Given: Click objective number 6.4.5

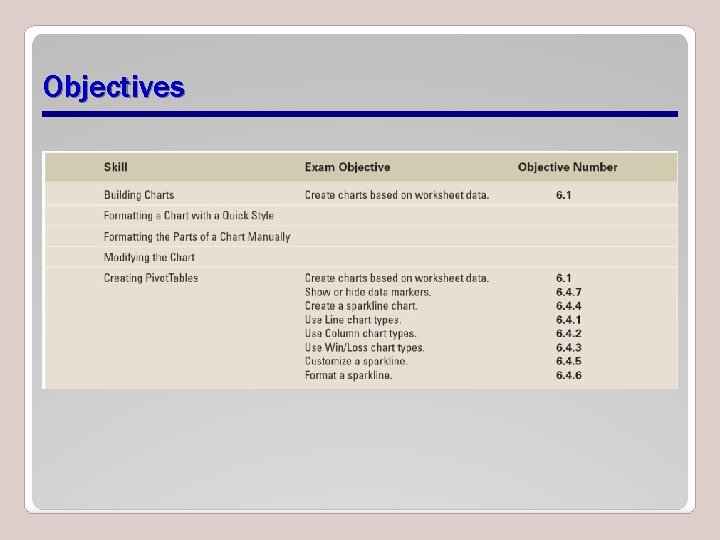Looking at the screenshot, I should tap(568, 361).
